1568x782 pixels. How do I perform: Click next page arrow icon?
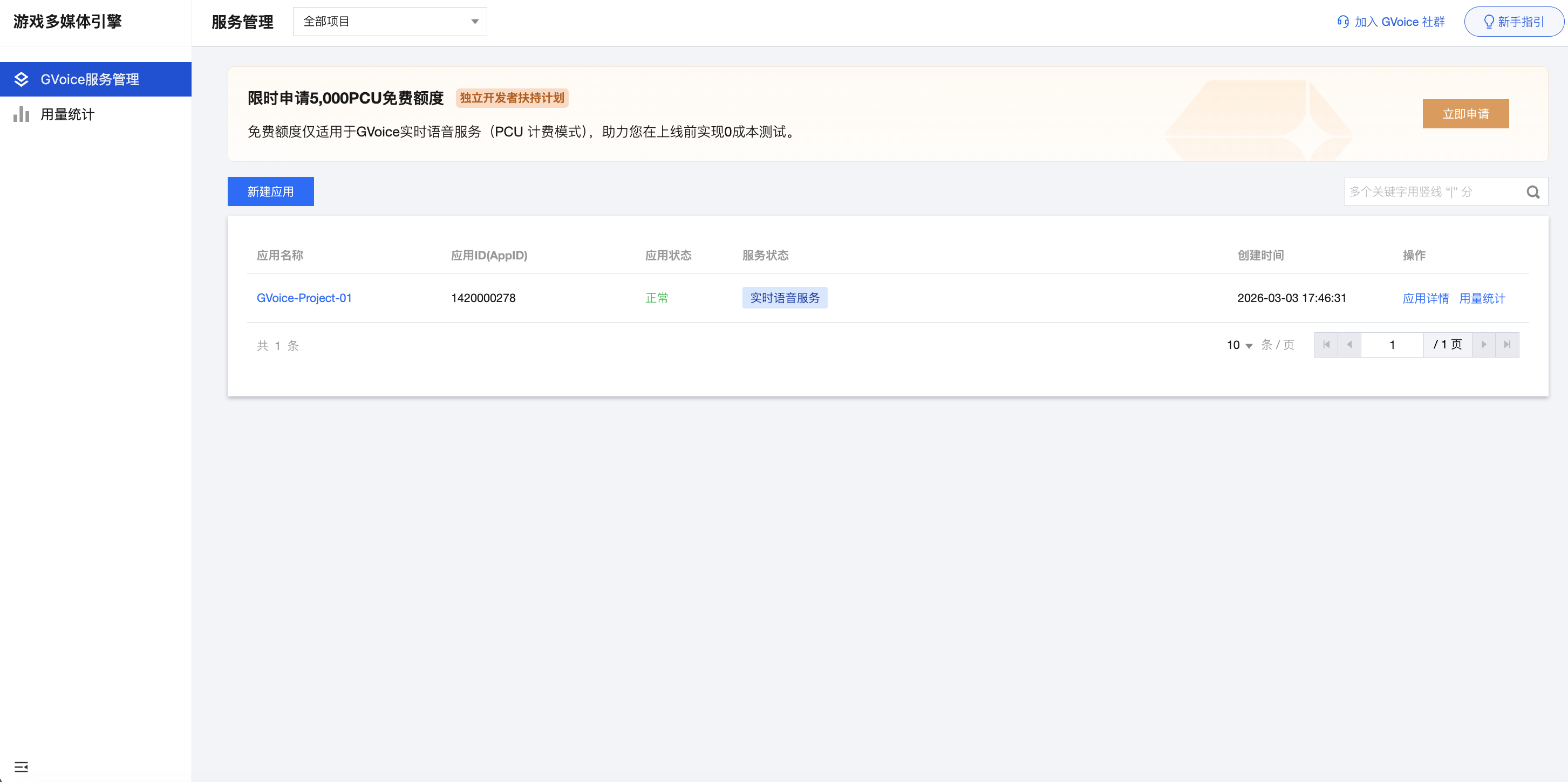pos(1483,345)
